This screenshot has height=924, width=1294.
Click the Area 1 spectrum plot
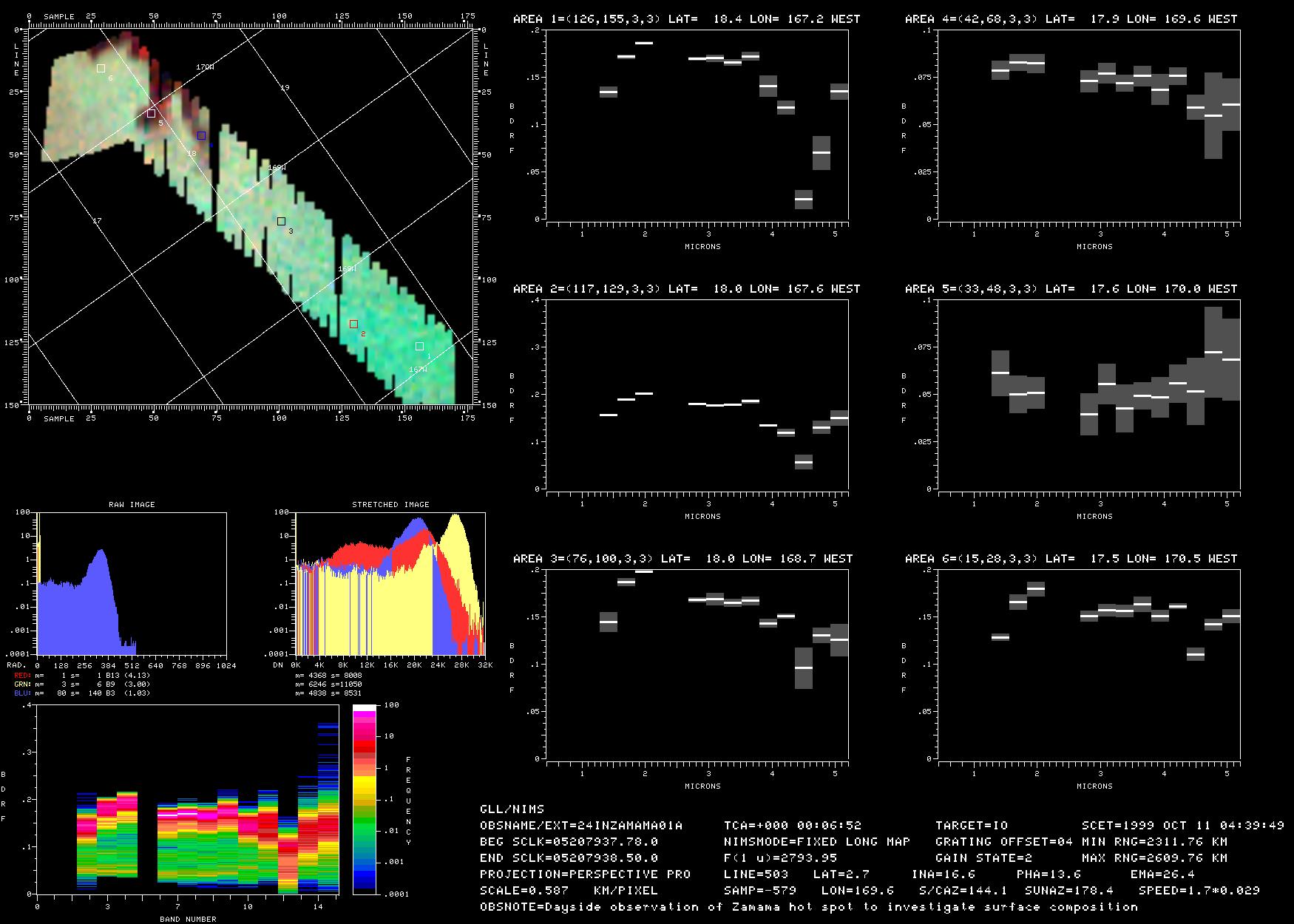[x=697, y=125]
